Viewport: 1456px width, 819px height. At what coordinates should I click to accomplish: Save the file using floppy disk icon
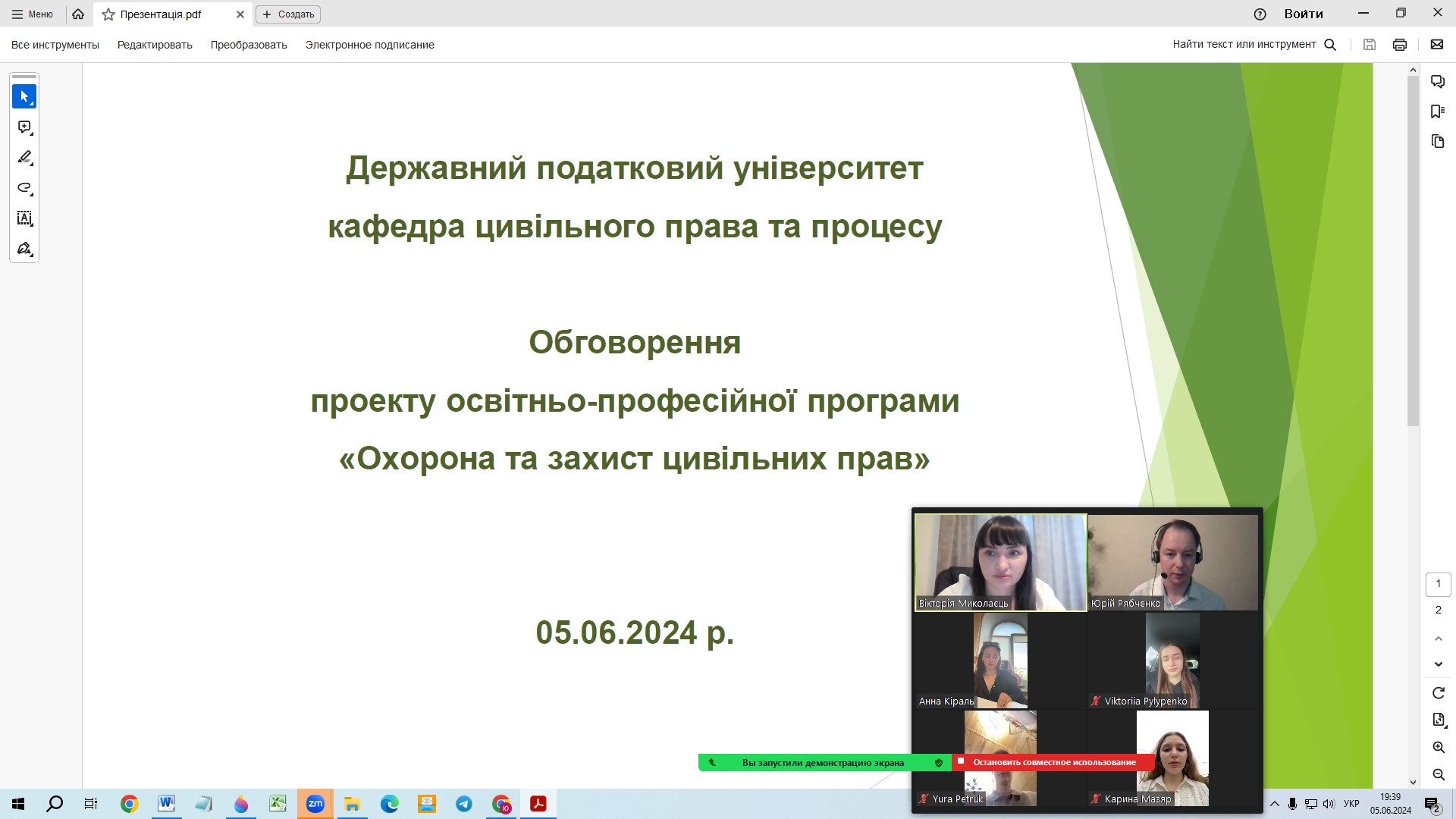tap(1370, 45)
